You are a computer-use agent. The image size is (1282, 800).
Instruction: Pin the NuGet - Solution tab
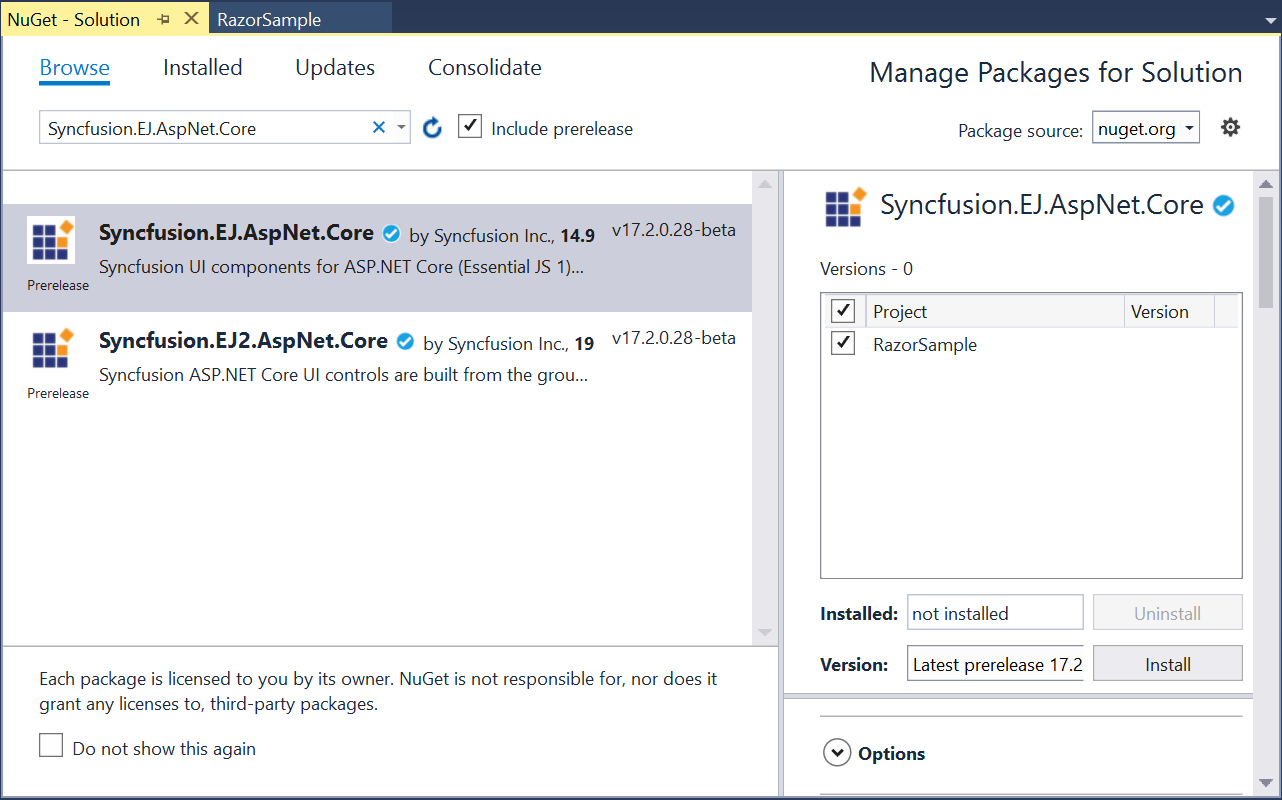pyautogui.click(x=163, y=20)
